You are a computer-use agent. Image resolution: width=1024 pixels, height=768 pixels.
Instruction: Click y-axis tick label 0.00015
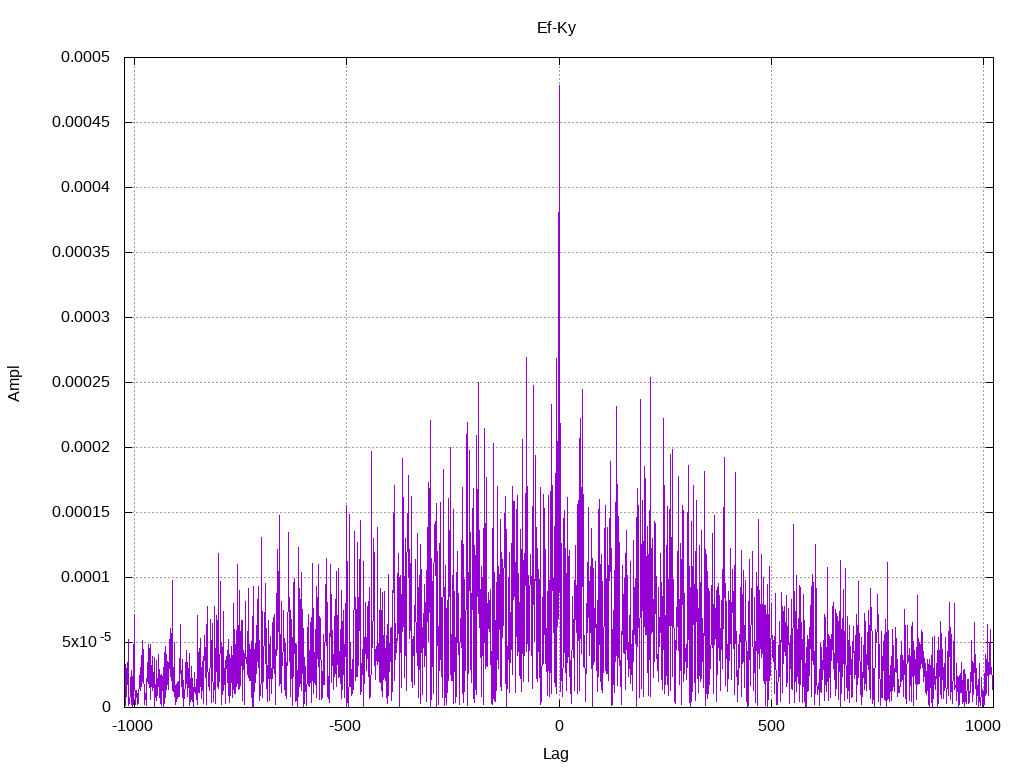[81, 512]
